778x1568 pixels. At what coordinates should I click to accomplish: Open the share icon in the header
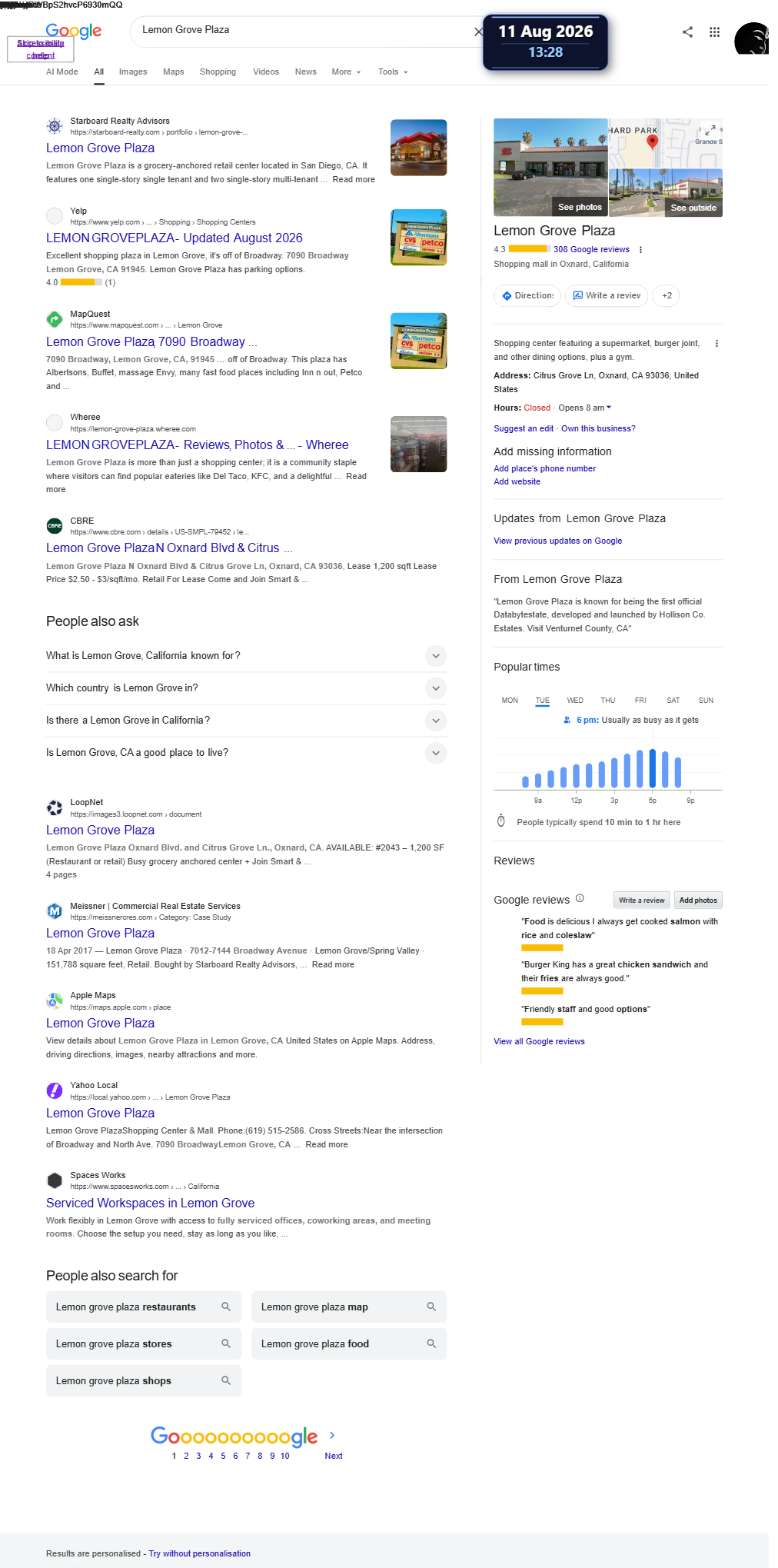pos(687,32)
